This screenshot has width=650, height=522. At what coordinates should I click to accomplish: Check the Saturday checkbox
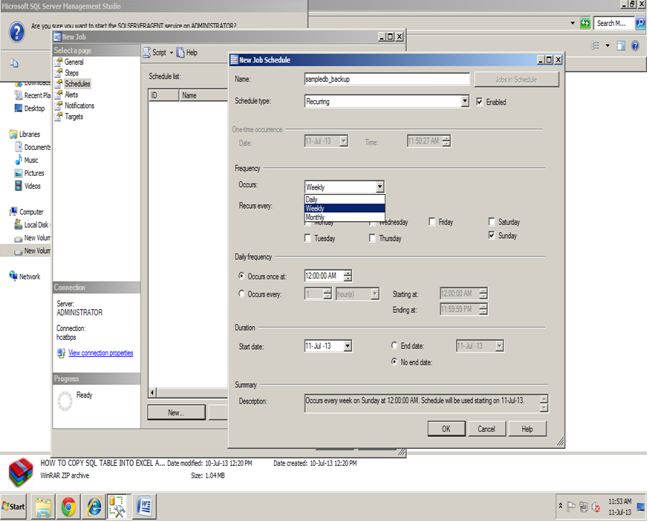click(x=492, y=222)
